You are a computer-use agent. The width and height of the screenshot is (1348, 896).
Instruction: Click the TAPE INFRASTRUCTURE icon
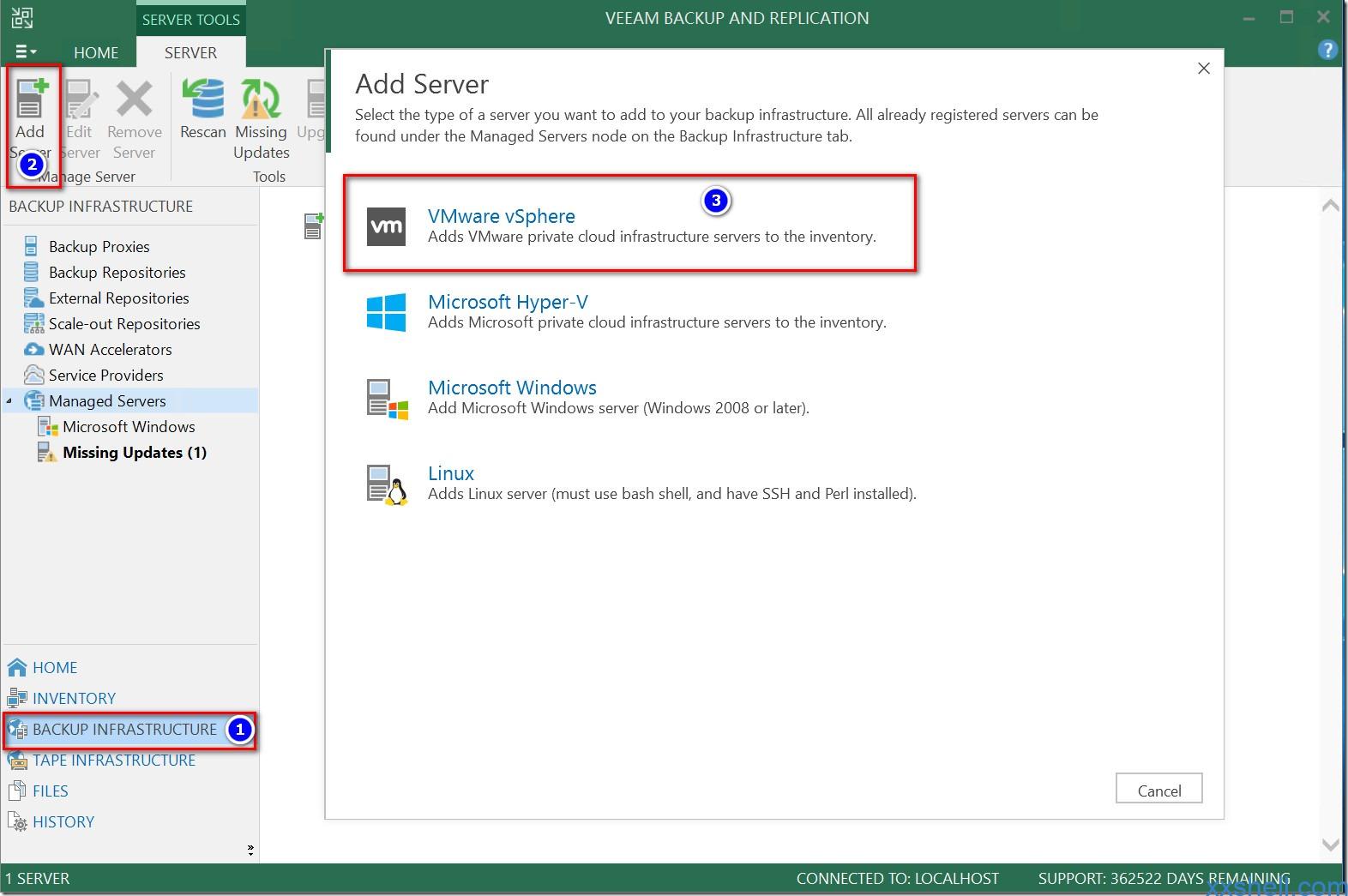click(17, 760)
